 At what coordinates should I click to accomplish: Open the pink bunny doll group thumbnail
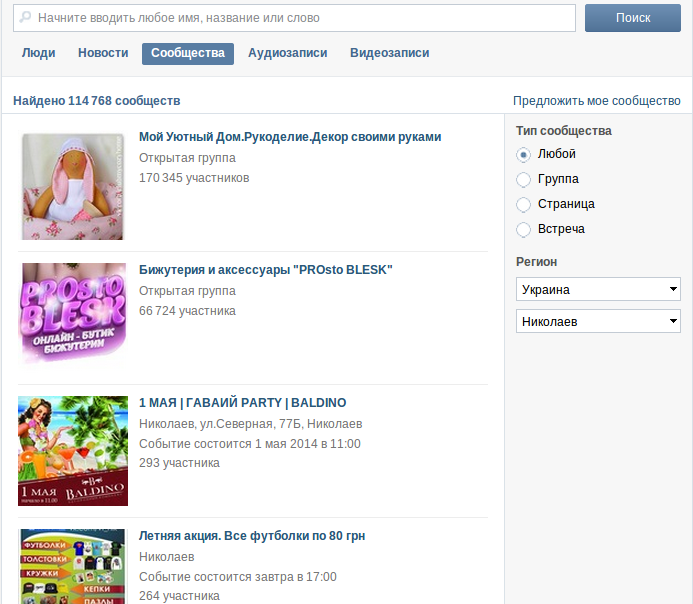(x=73, y=186)
